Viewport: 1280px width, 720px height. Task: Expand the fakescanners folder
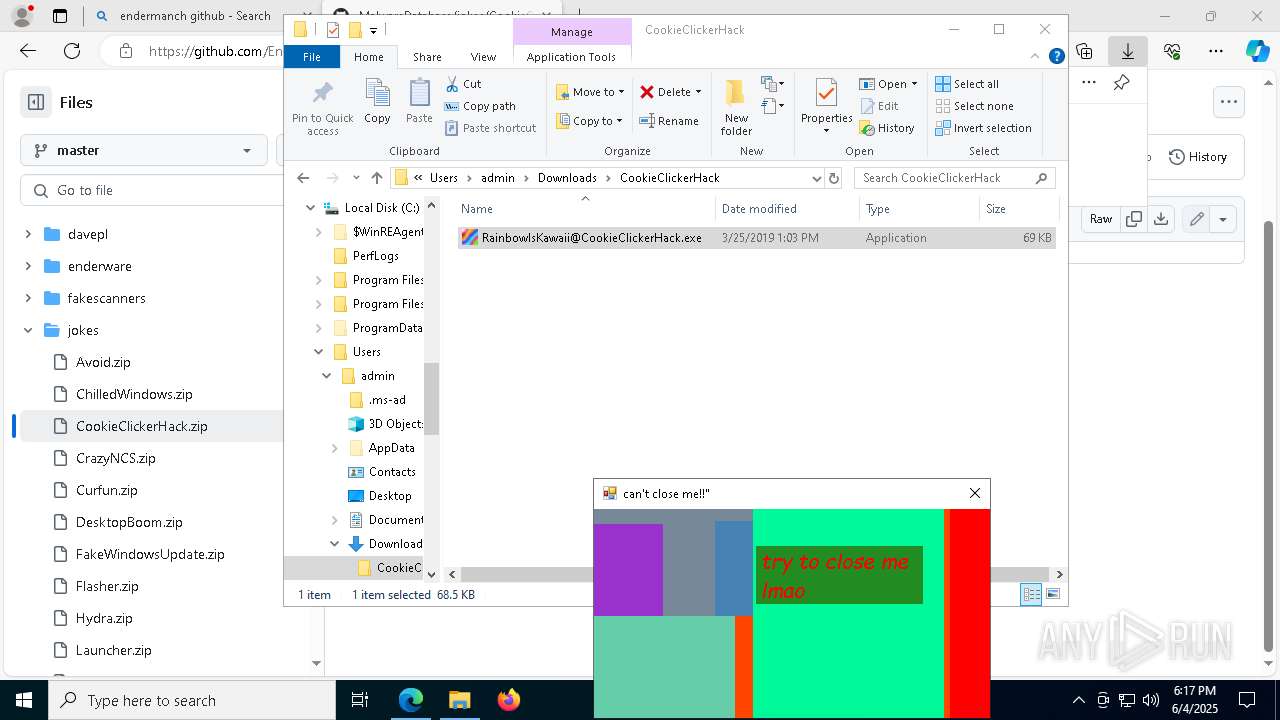28,298
